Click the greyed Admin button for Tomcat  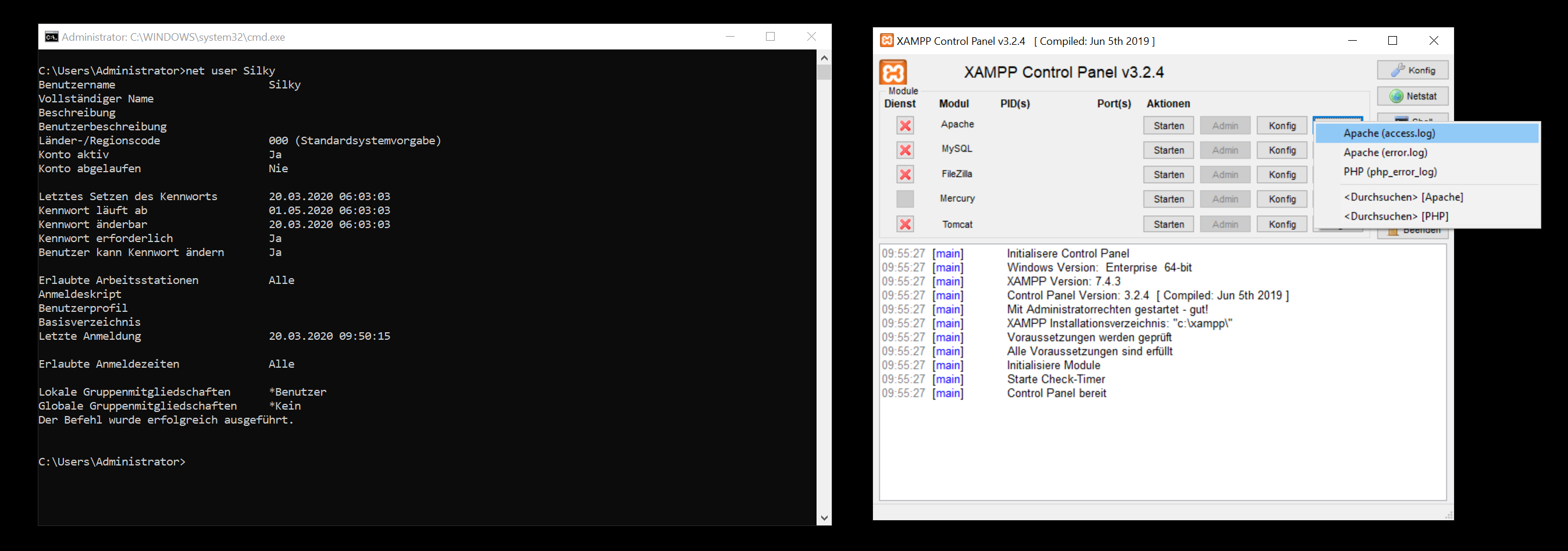[x=1225, y=224]
